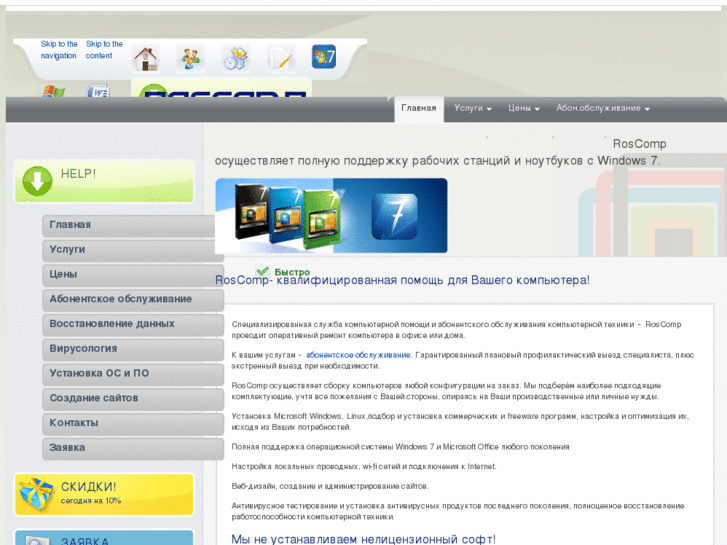Click the СКИДКИ! yellow discount banner
This screenshot has height=545, width=727.
104,494
